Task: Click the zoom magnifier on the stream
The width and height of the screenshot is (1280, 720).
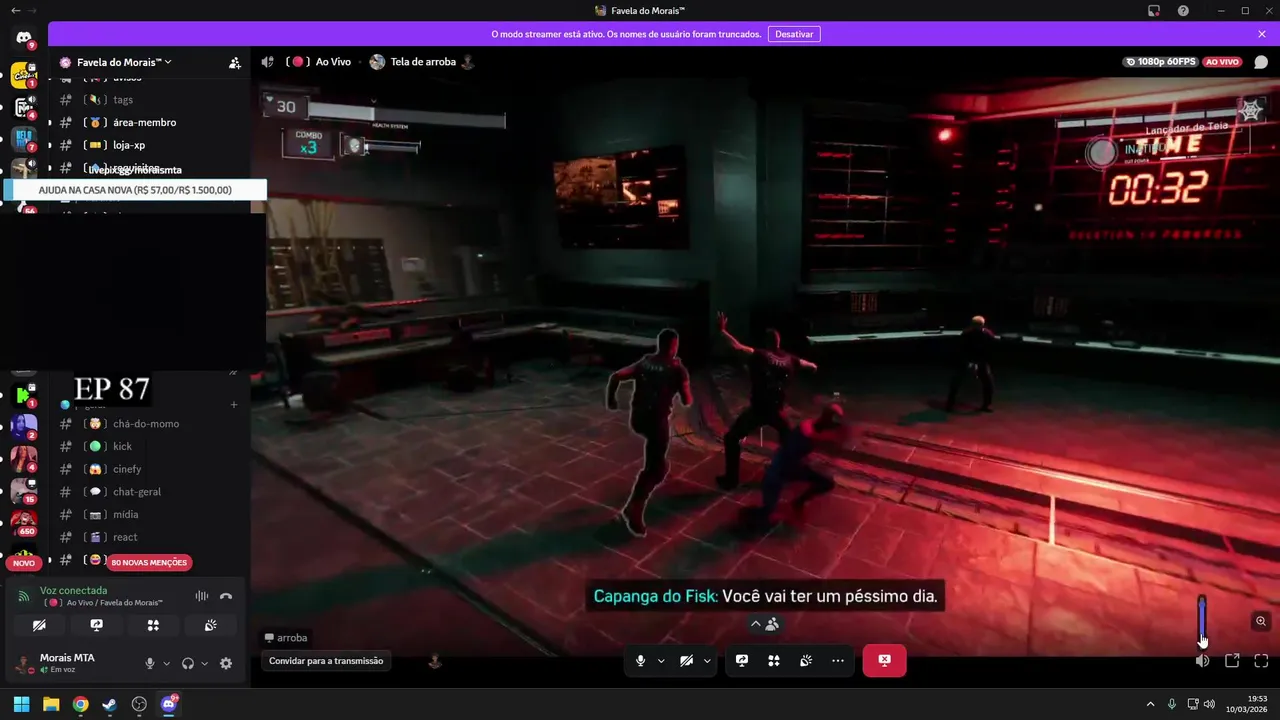Action: (1261, 621)
